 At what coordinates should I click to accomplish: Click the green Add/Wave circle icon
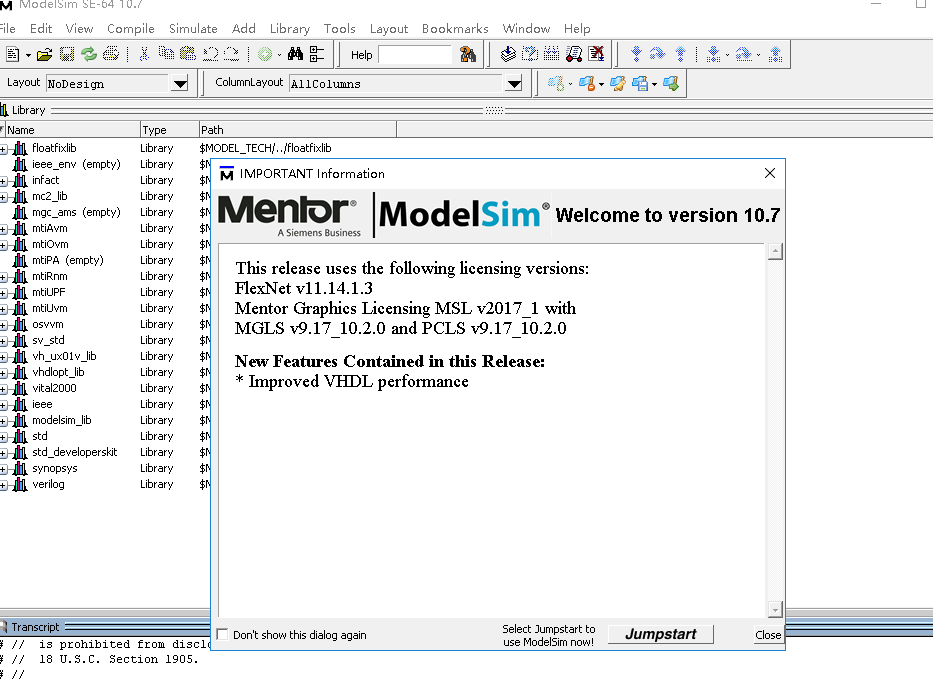[x=265, y=55]
